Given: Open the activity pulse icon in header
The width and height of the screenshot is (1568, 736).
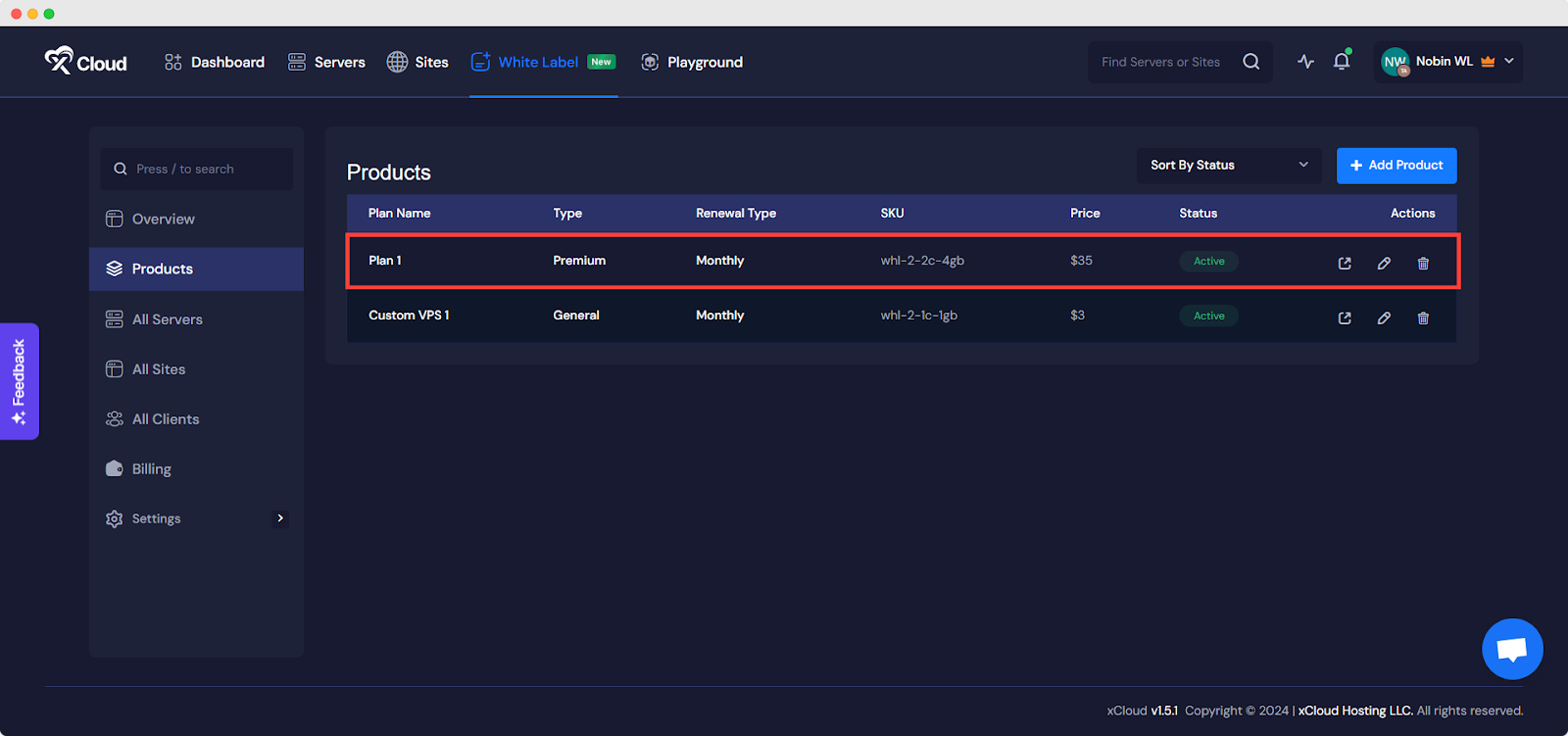Looking at the screenshot, I should (x=1305, y=62).
